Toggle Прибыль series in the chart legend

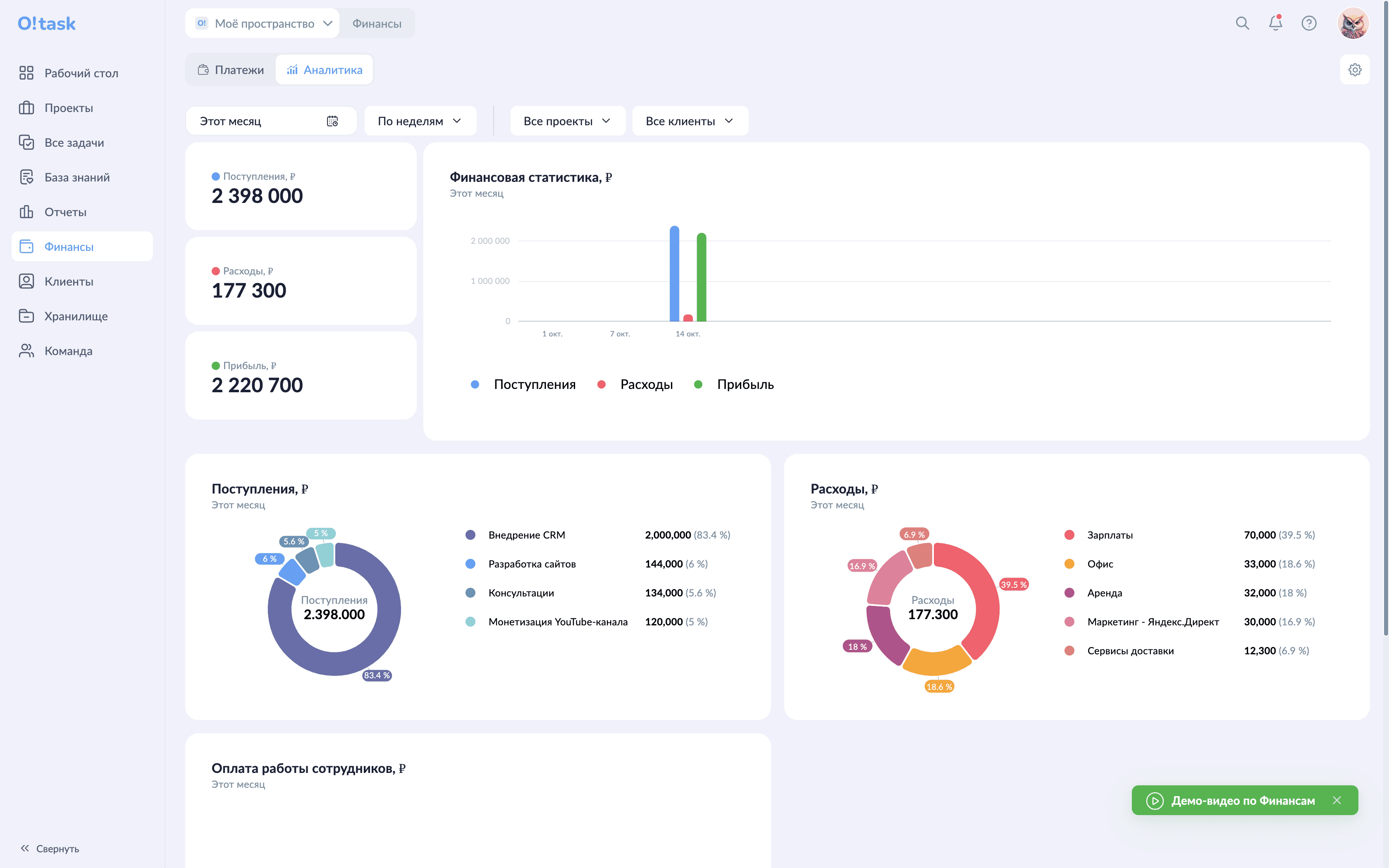733,385
